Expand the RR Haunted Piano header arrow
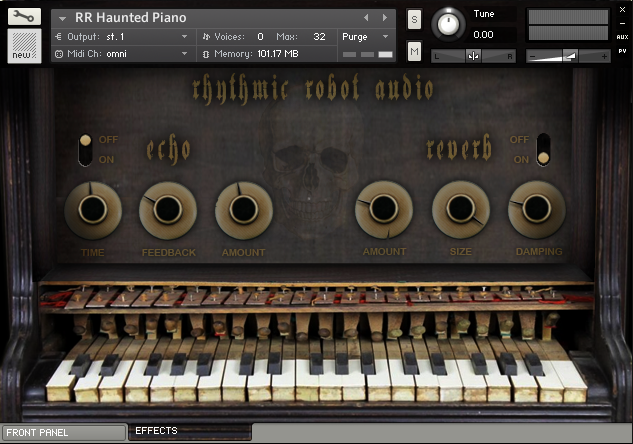The image size is (633, 444). [62, 19]
